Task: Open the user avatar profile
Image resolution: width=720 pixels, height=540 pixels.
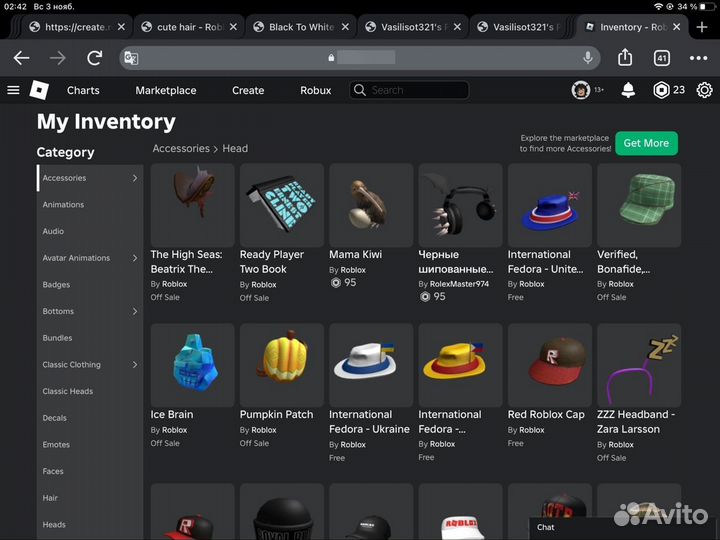Action: point(581,90)
